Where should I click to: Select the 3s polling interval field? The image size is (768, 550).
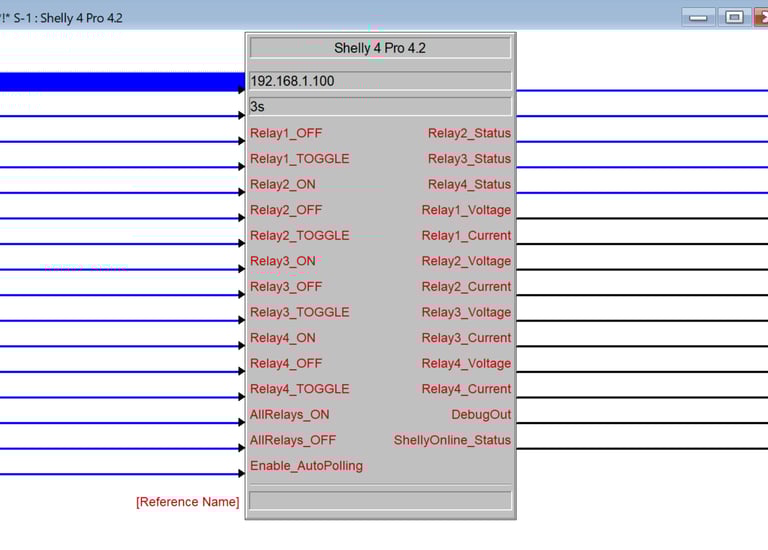tap(380, 106)
